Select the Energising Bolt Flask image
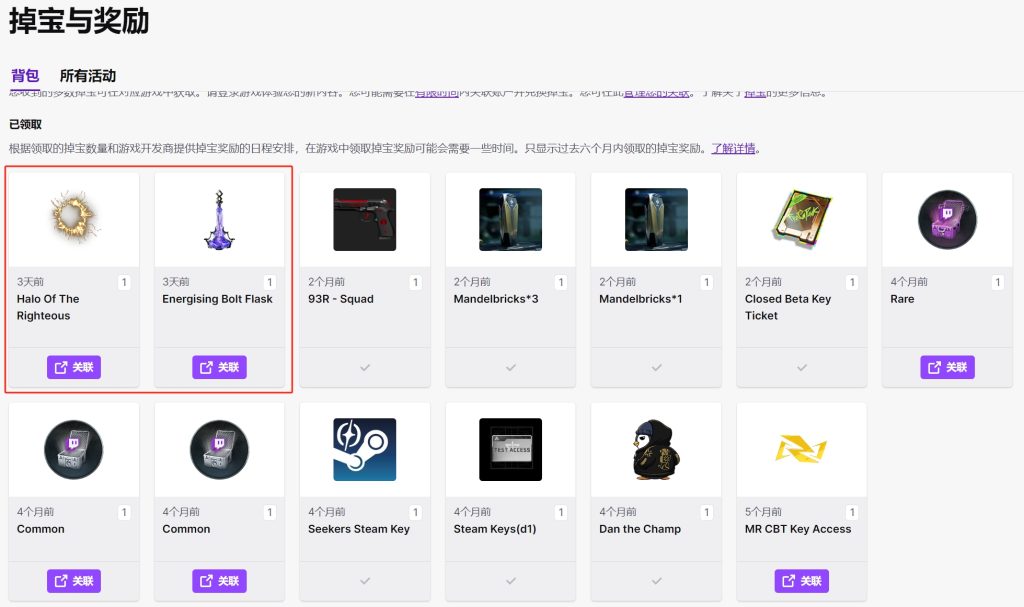The image size is (1024, 607). tap(219, 220)
